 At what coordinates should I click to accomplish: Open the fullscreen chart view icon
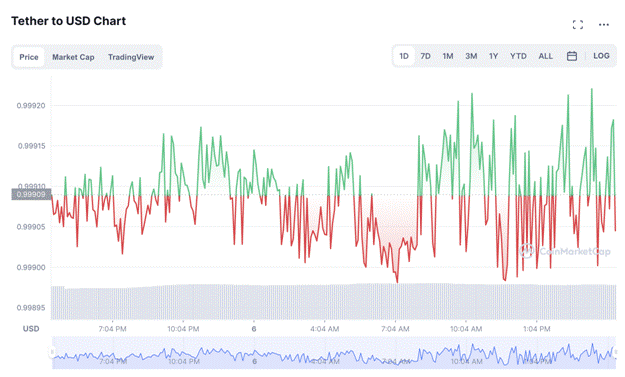(x=578, y=25)
